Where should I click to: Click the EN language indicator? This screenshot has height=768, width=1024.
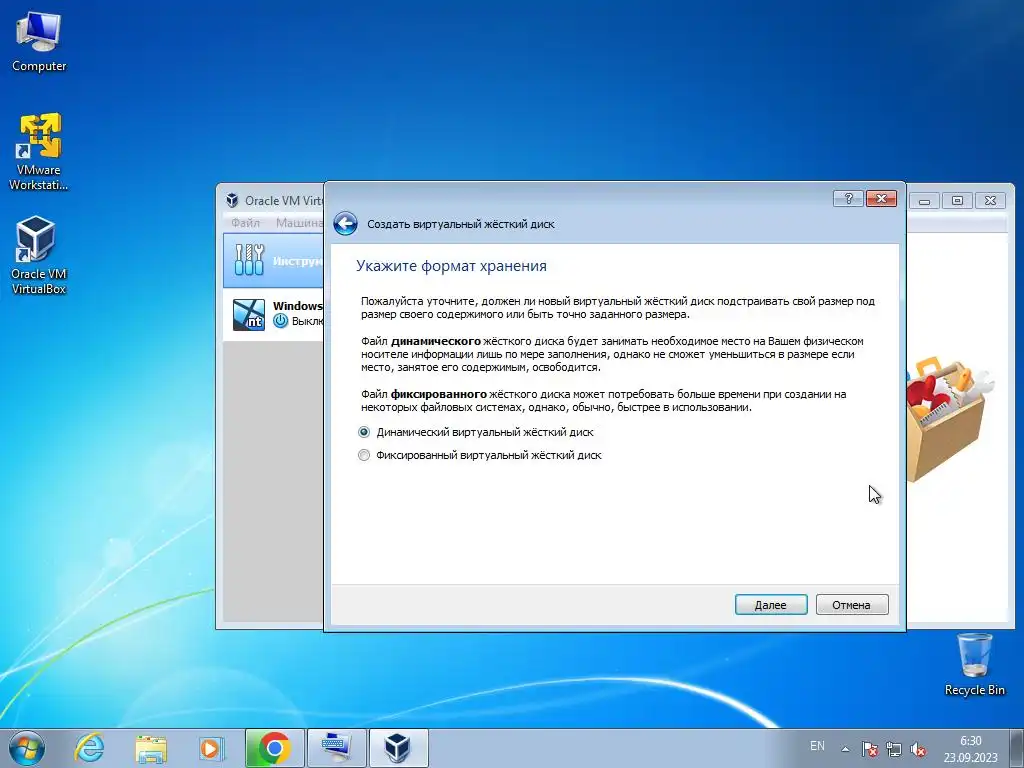(817, 746)
